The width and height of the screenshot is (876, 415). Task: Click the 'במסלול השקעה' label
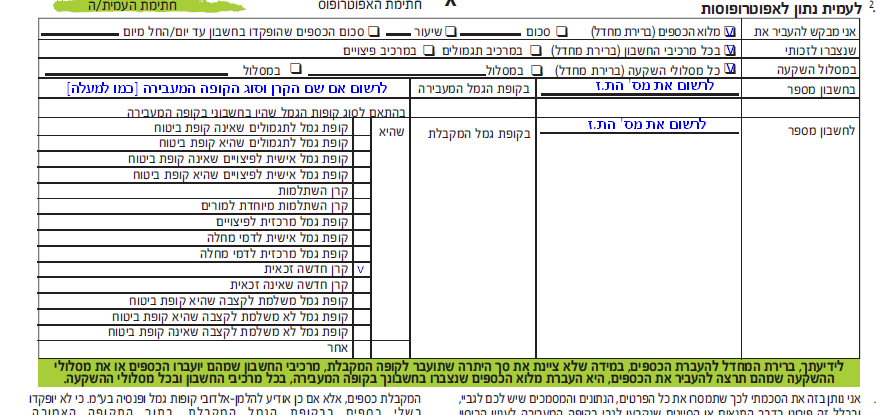817,70
